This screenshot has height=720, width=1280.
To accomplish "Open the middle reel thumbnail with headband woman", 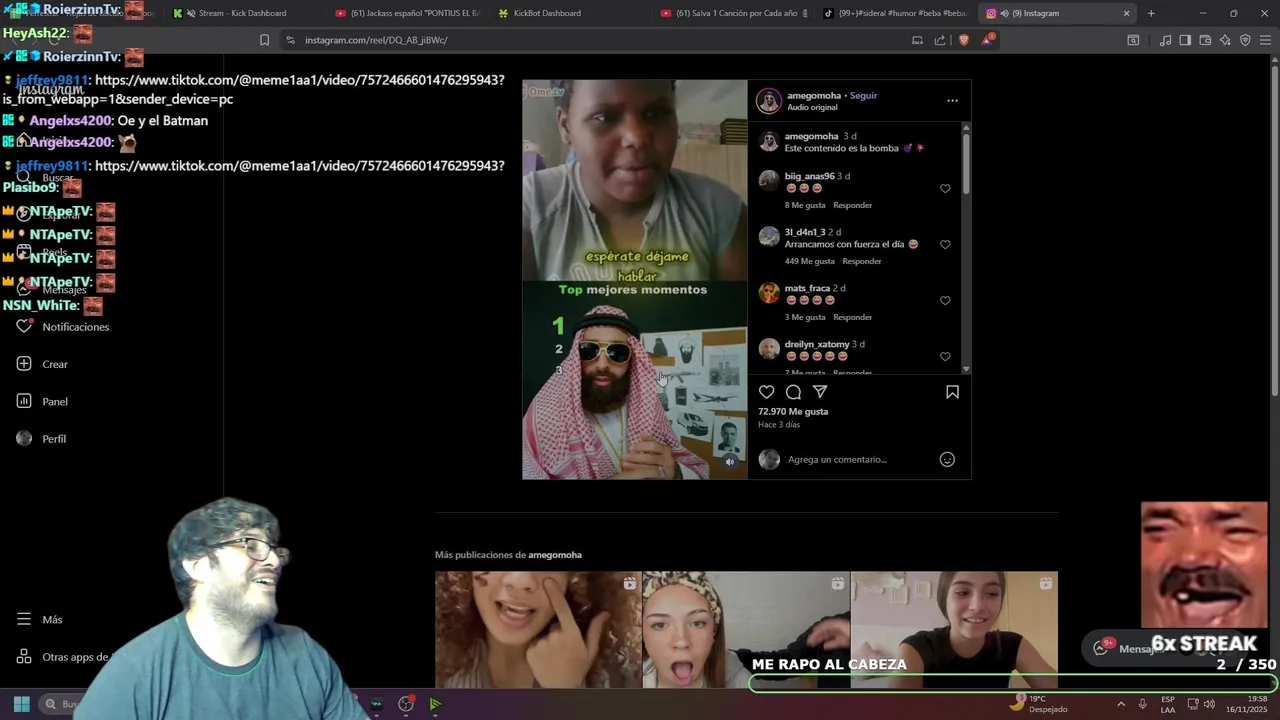I will 746,629.
